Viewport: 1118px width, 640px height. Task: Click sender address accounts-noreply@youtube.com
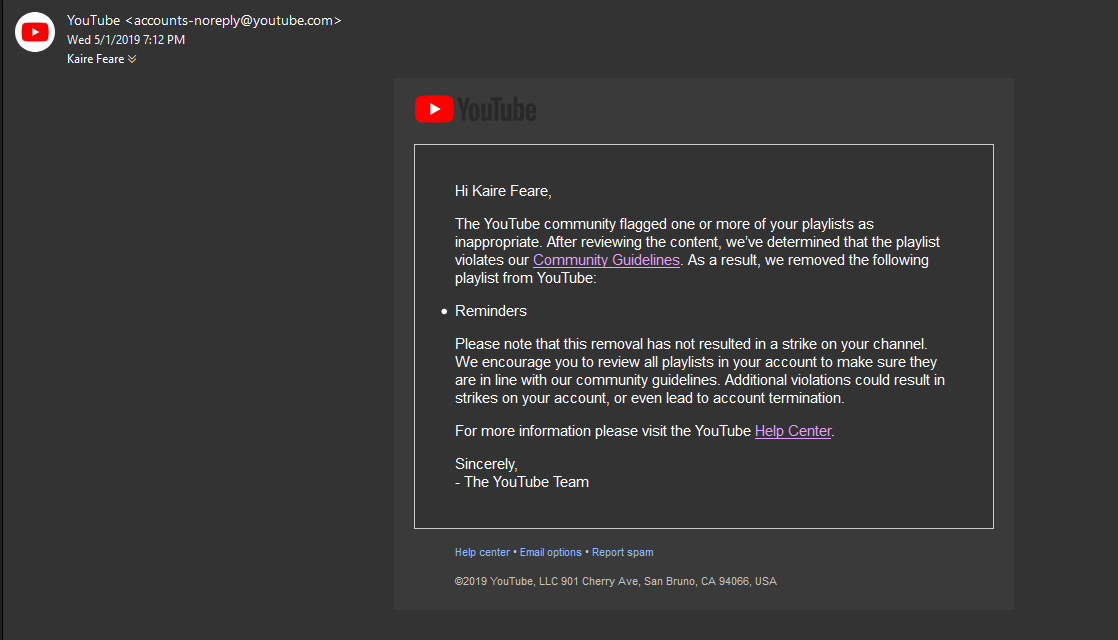coord(233,21)
